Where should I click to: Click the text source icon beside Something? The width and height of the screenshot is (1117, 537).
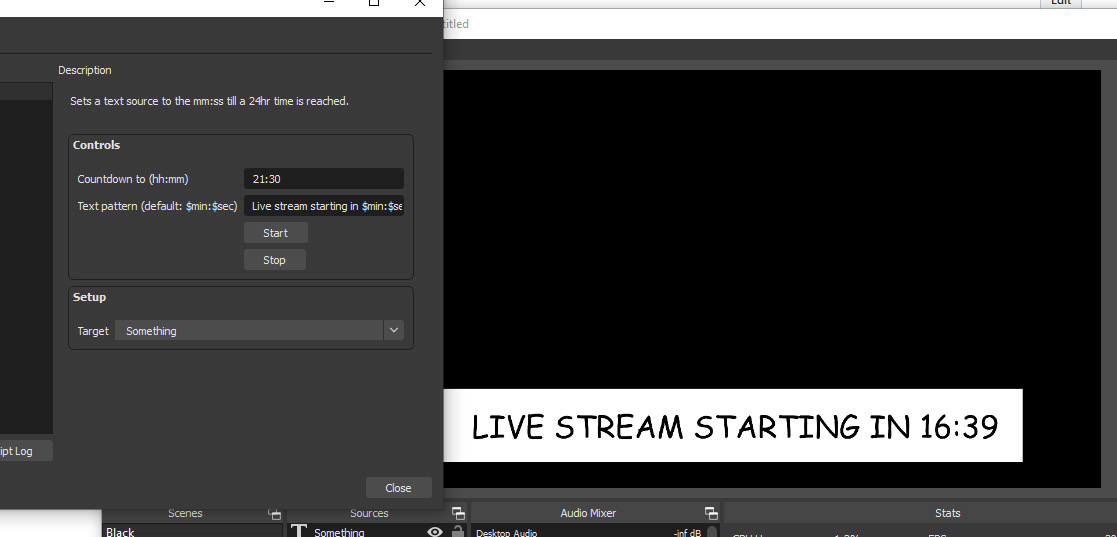coord(299,531)
